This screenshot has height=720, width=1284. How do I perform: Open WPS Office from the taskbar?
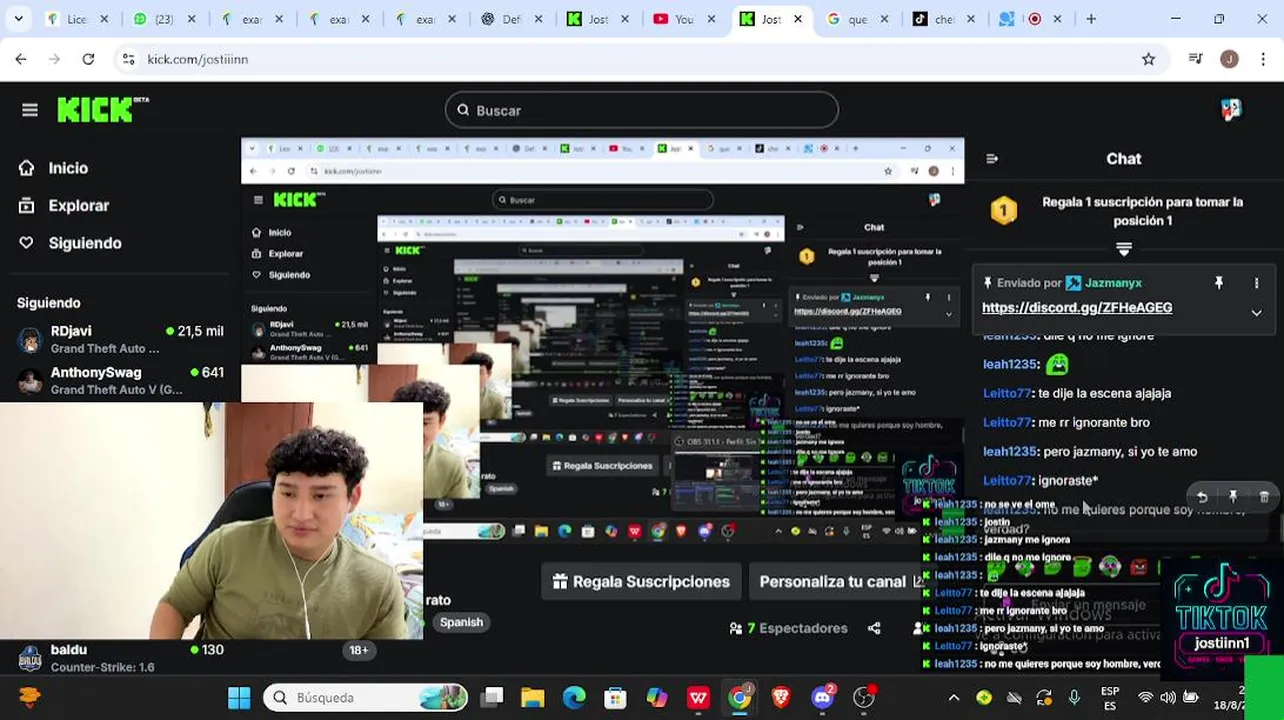click(x=698, y=697)
